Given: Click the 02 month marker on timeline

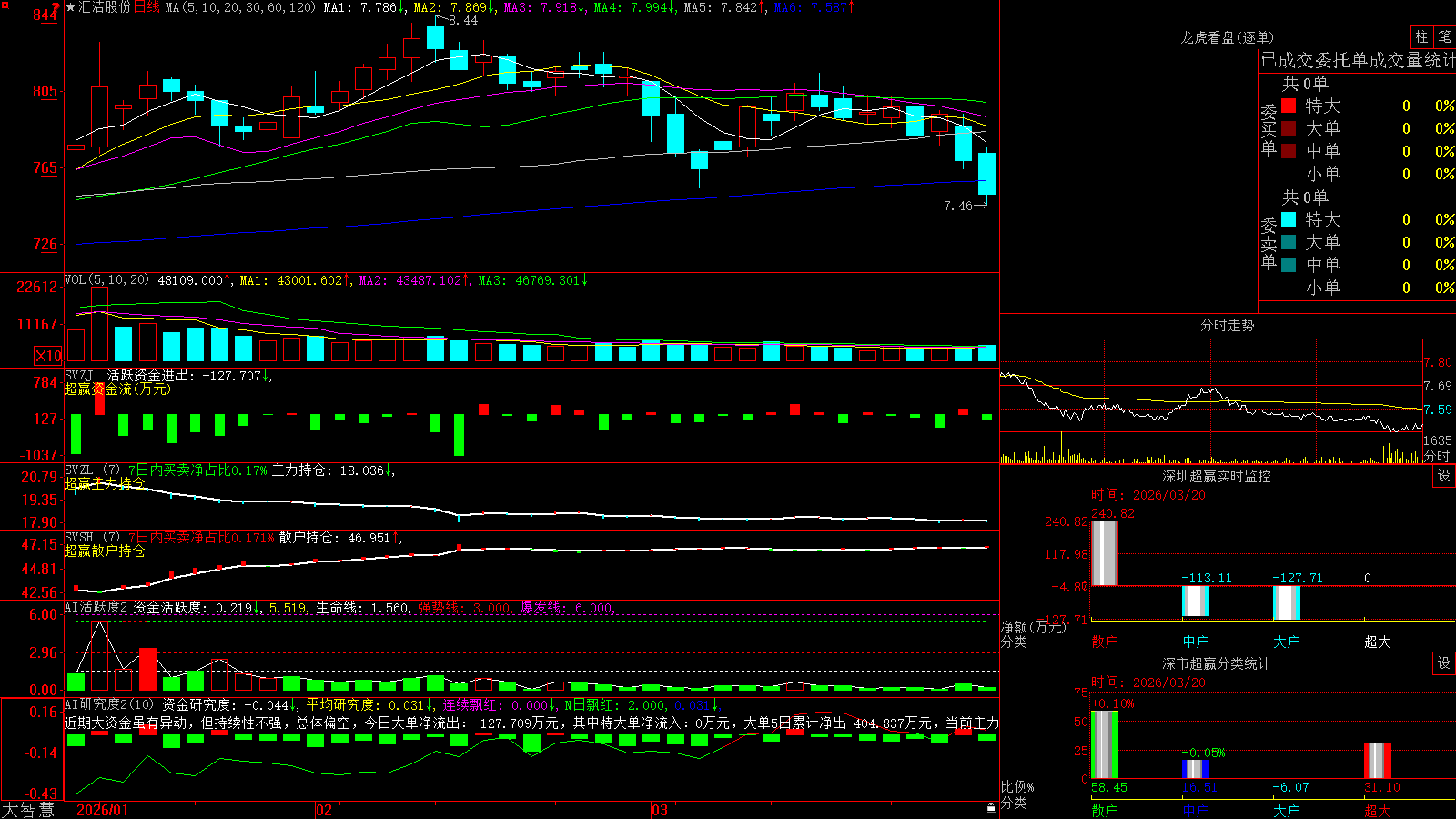Looking at the screenshot, I should [324, 810].
